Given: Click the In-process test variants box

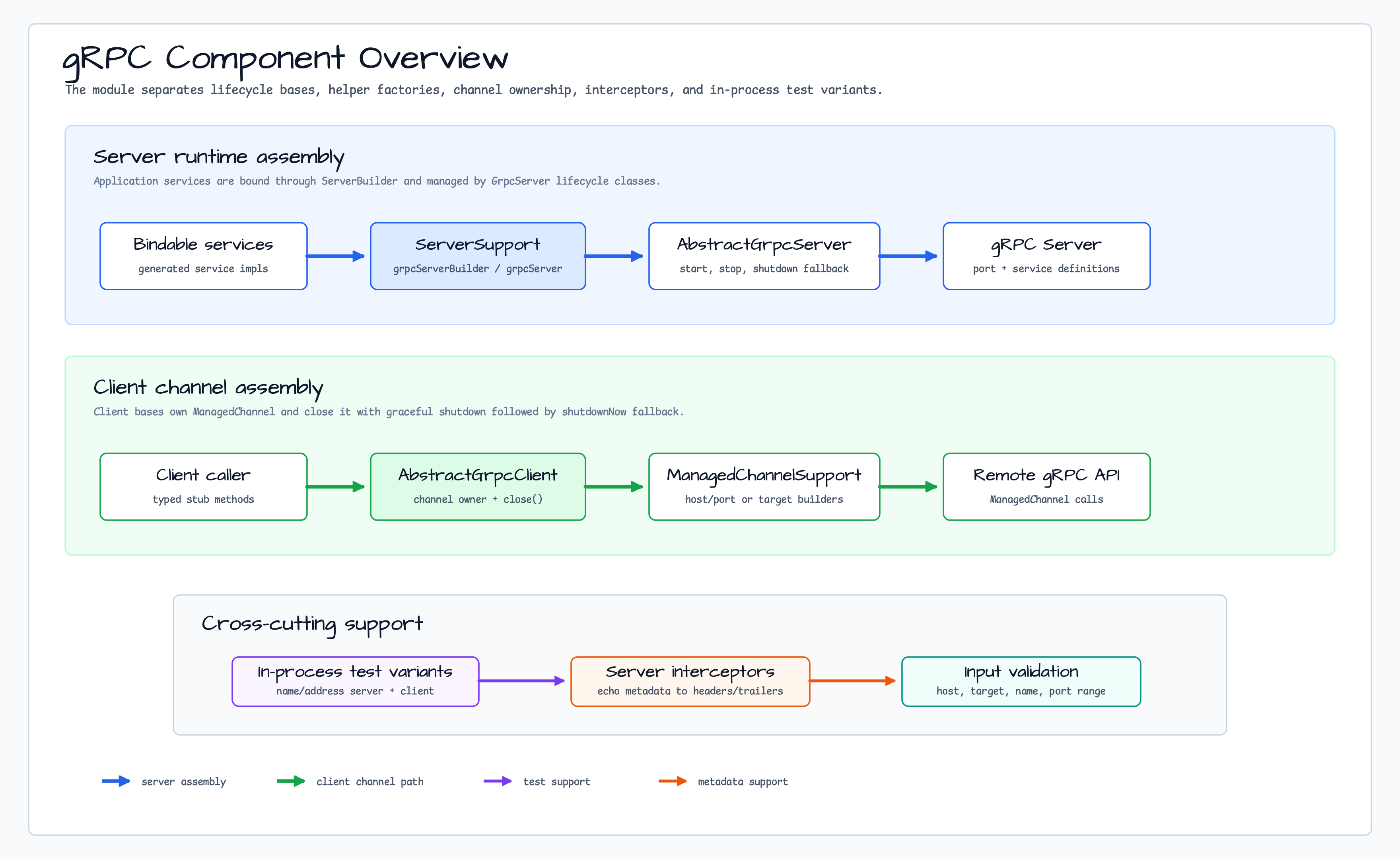Looking at the screenshot, I should tap(356, 682).
